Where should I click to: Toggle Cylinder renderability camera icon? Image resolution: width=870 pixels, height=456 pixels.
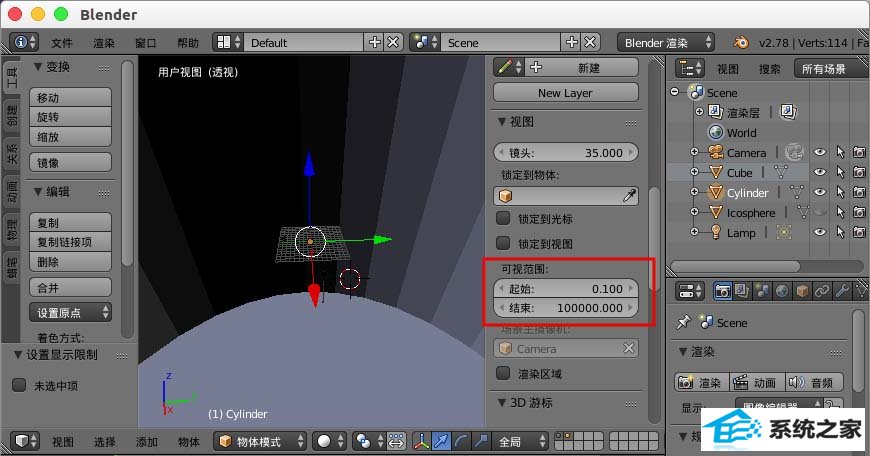859,192
